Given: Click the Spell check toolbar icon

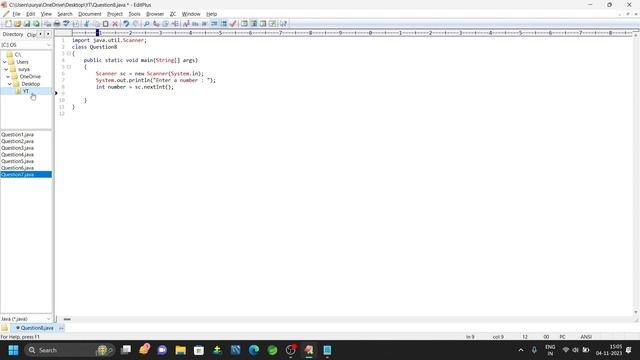Looking at the screenshot, I should tap(66, 24).
